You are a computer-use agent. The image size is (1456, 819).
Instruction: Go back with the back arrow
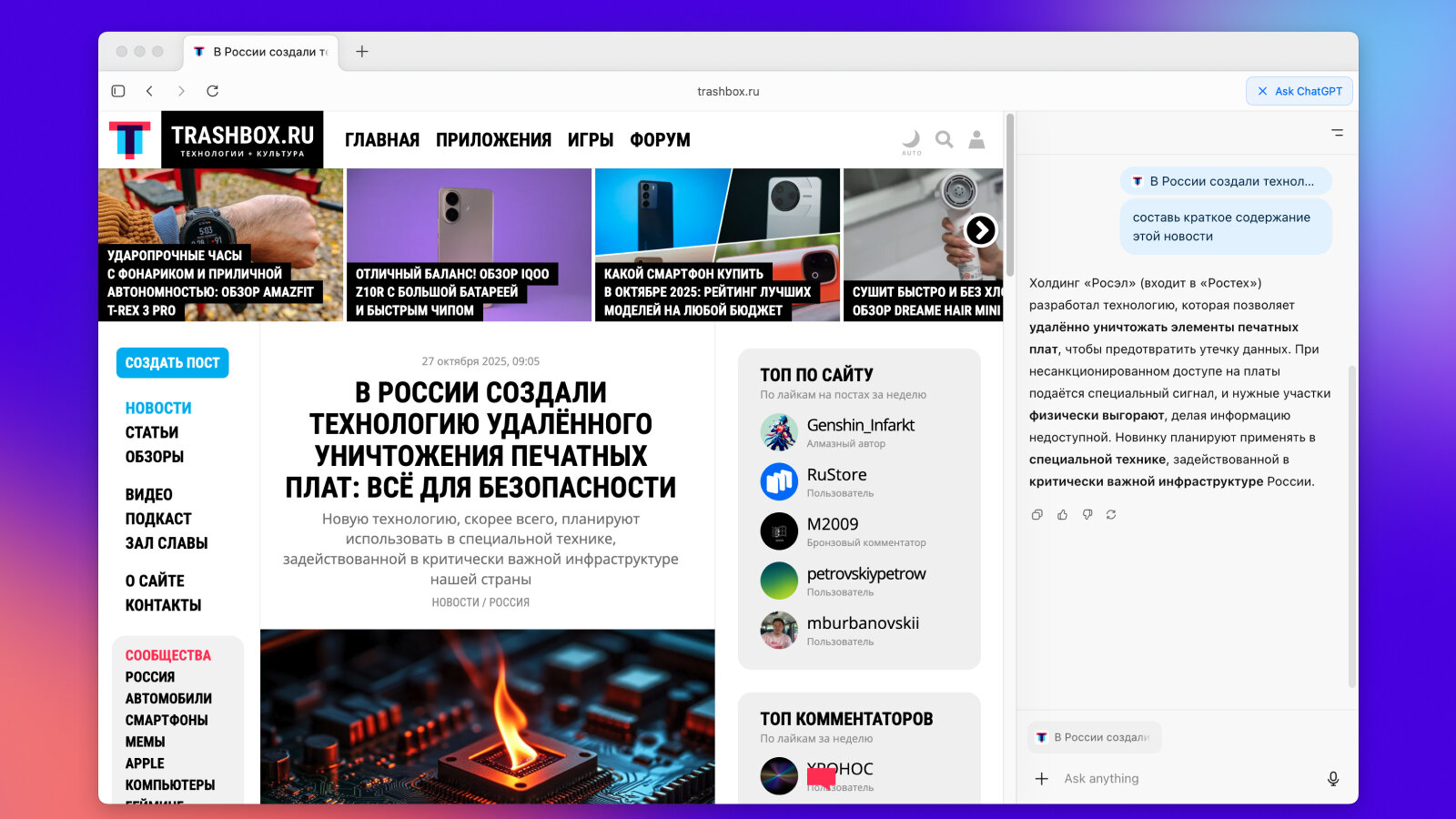tap(150, 91)
